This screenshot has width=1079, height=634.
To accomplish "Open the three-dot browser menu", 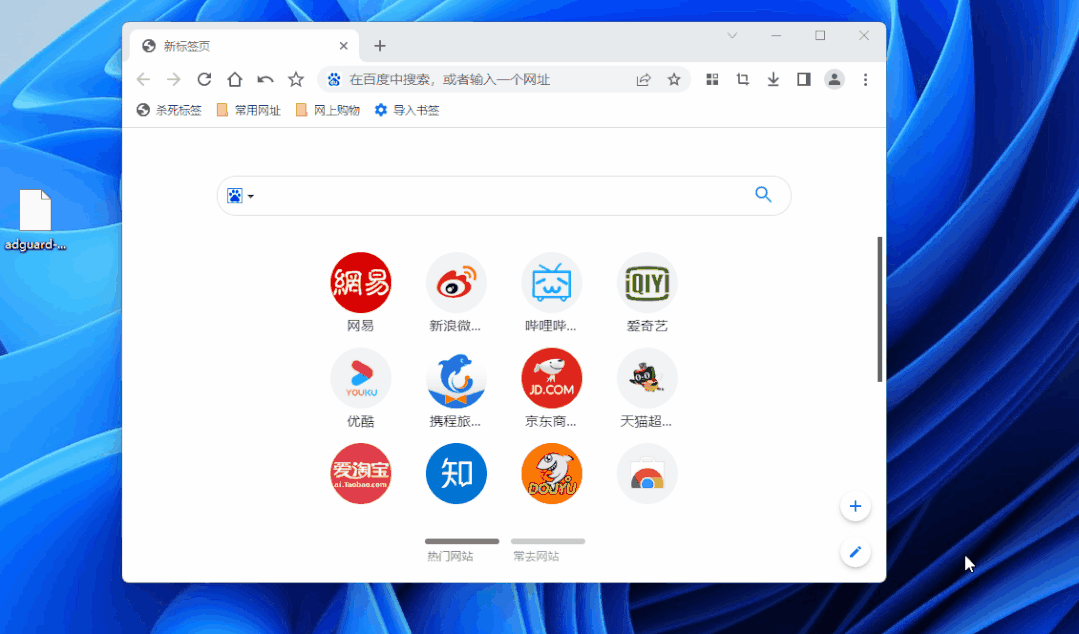I will tap(865, 79).
